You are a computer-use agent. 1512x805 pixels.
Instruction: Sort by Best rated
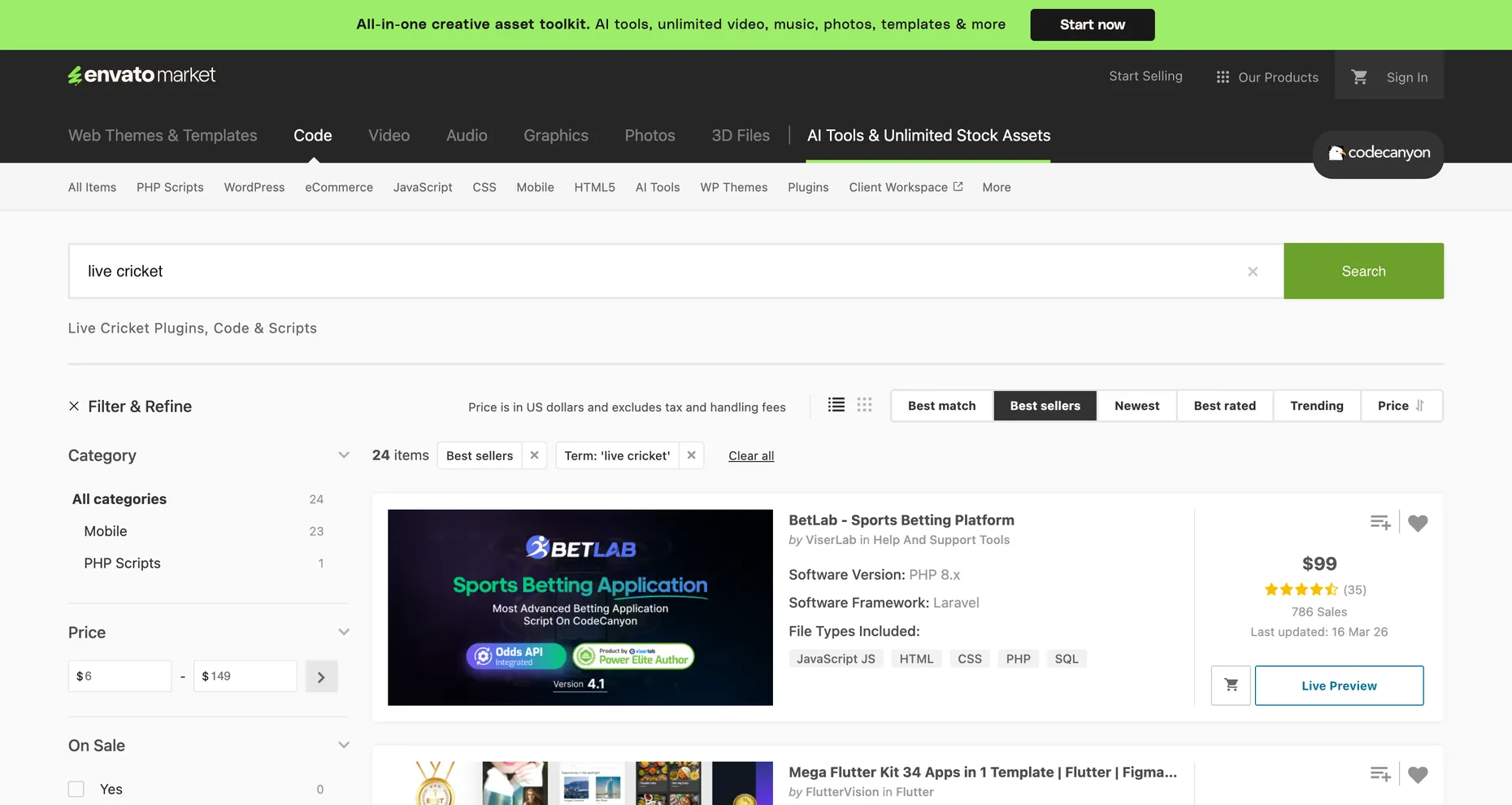click(x=1225, y=406)
